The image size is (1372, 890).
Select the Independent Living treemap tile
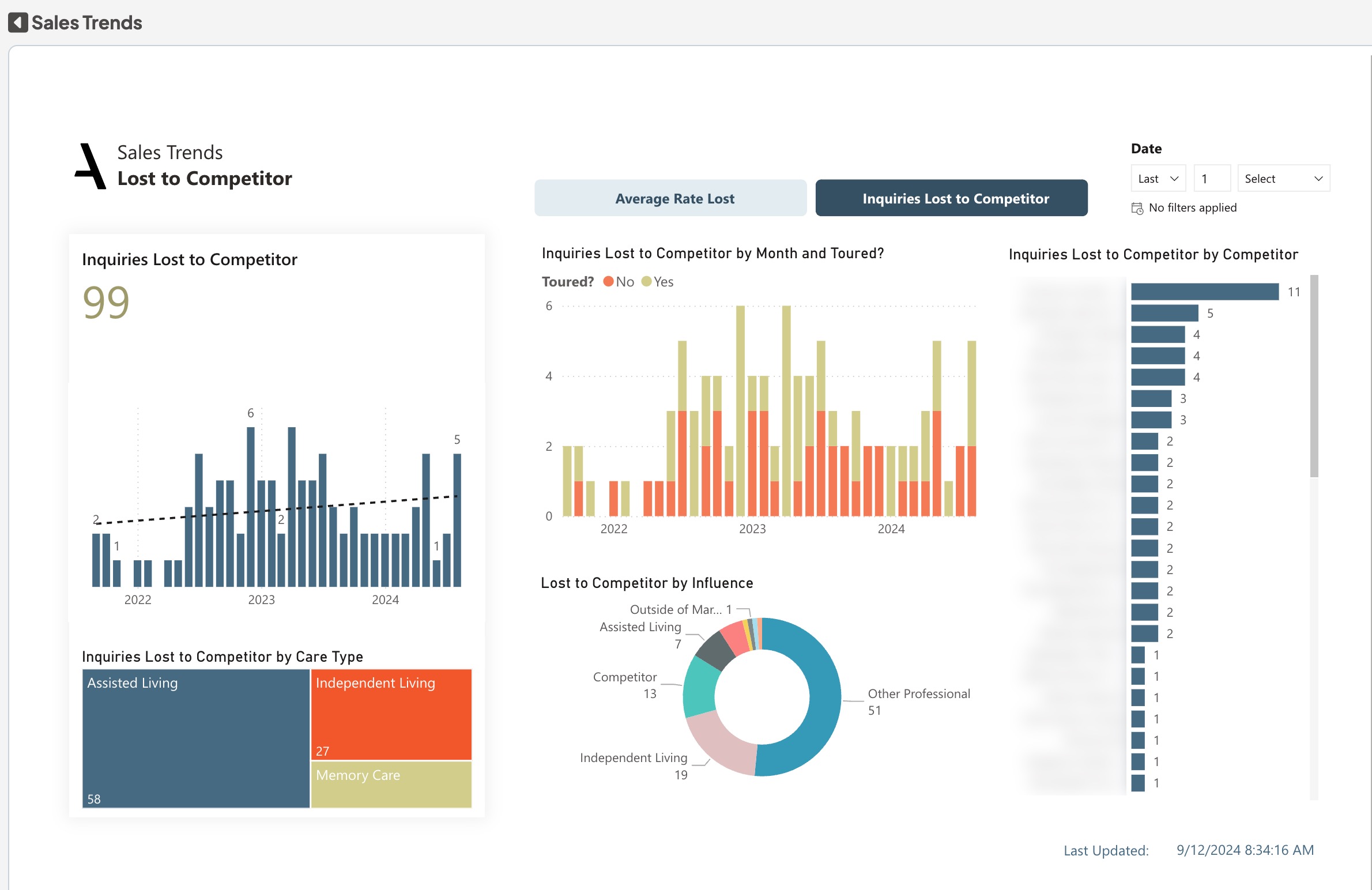tap(391, 715)
